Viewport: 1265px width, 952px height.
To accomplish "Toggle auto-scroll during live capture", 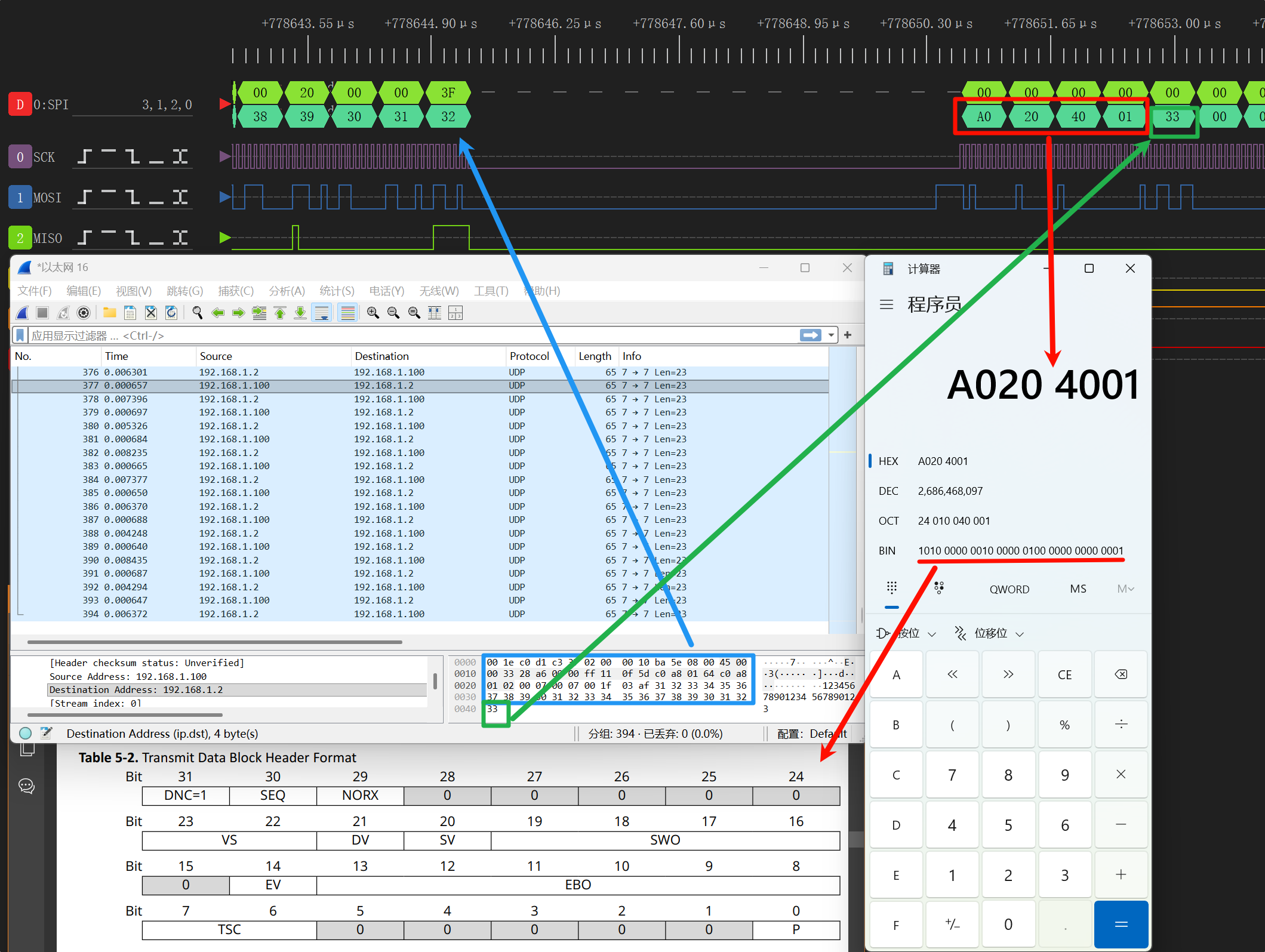I will 322,313.
